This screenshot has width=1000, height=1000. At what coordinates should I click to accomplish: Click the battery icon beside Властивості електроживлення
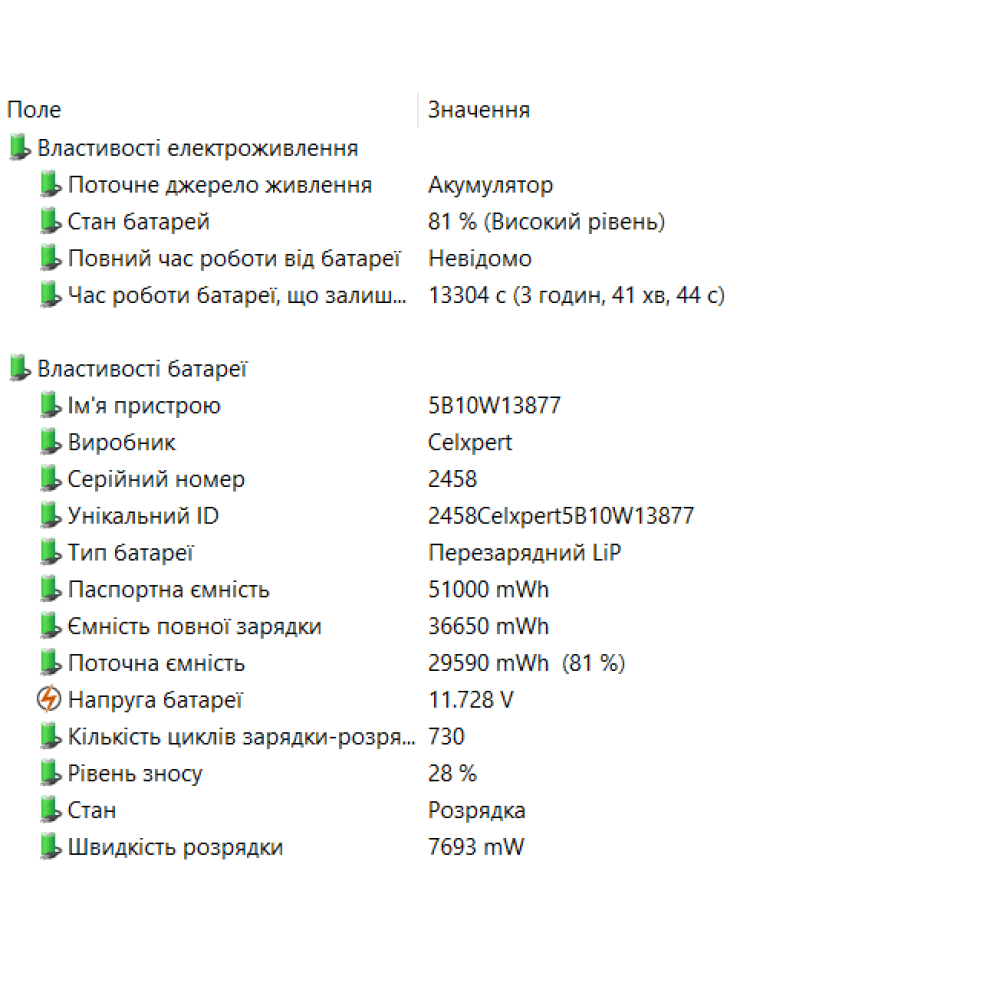click(19, 148)
